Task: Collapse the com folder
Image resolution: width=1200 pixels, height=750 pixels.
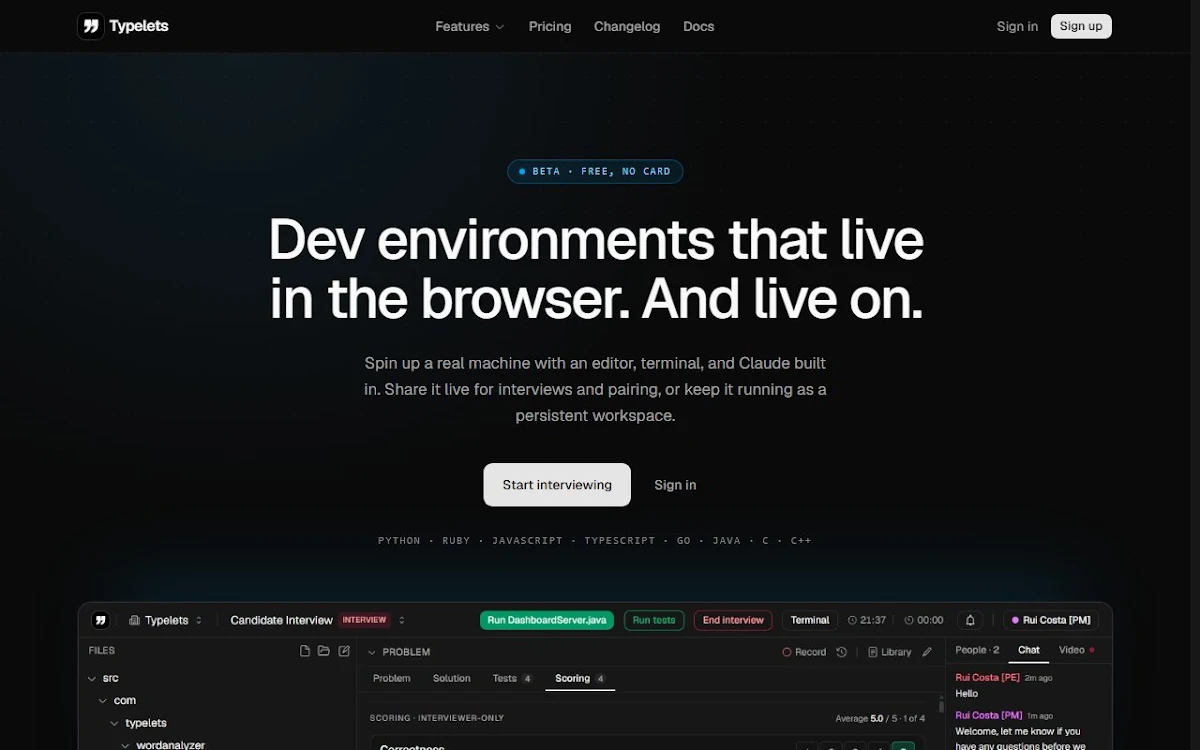Action: click(x=103, y=700)
